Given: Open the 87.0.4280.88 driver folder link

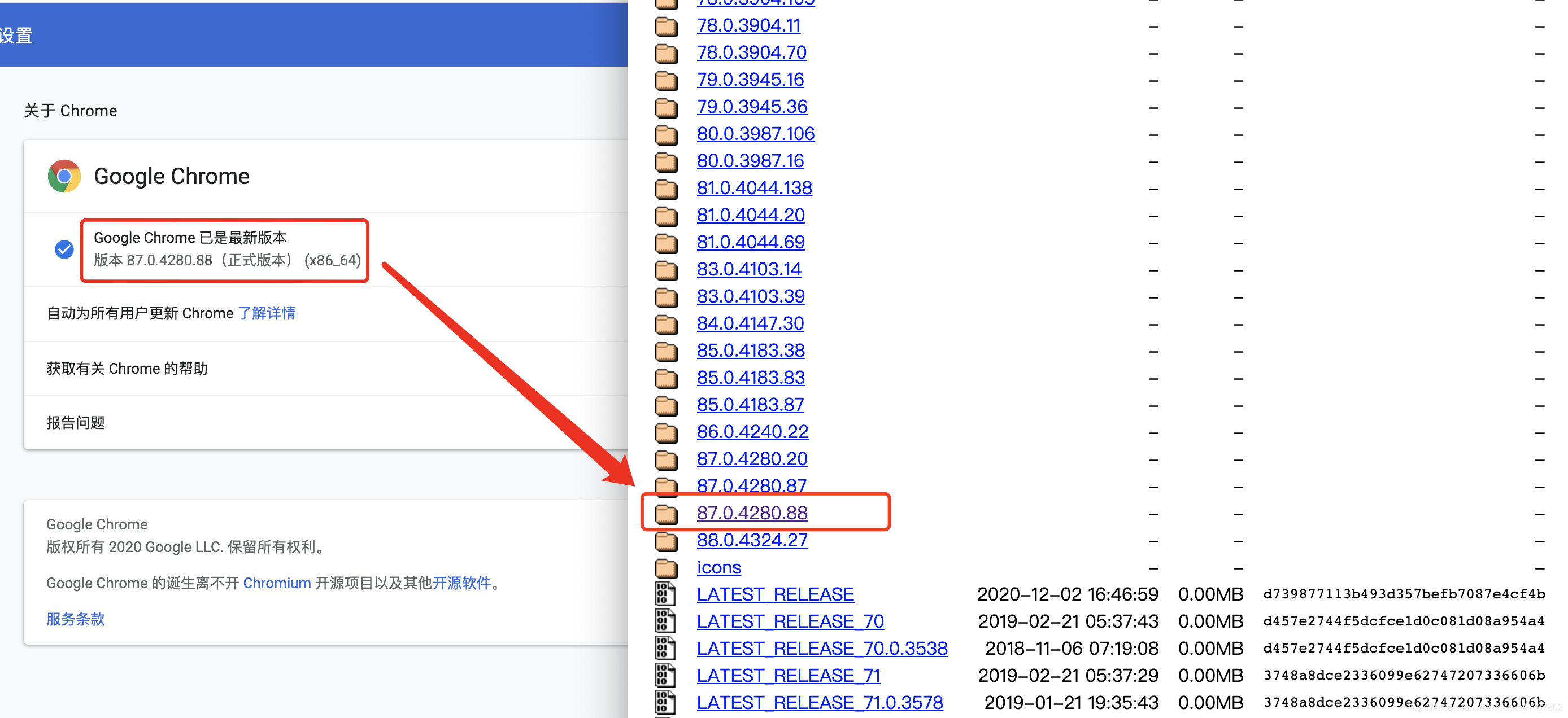Looking at the screenshot, I should [x=752, y=513].
